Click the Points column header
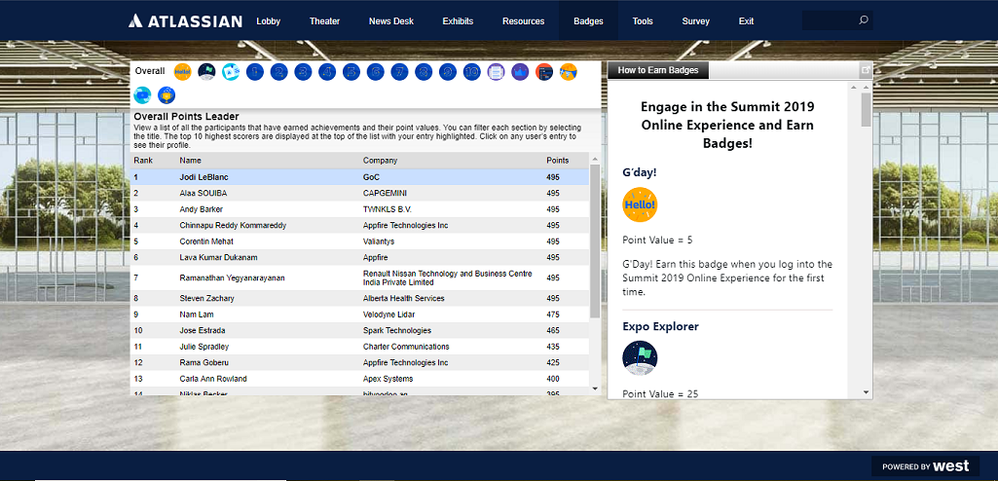The width and height of the screenshot is (998, 481). tap(558, 160)
